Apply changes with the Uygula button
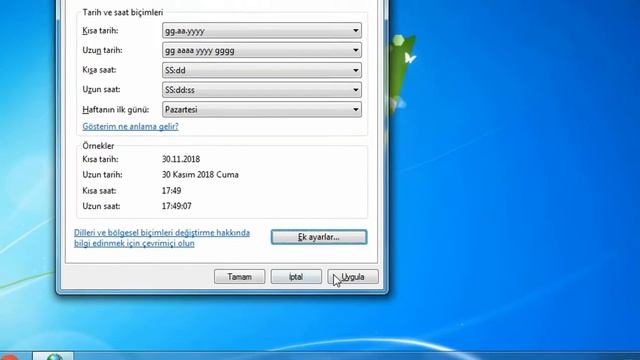 (353, 277)
